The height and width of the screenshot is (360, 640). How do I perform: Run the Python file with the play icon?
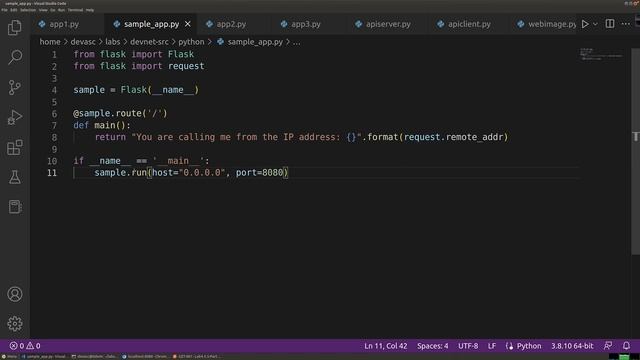[585, 24]
